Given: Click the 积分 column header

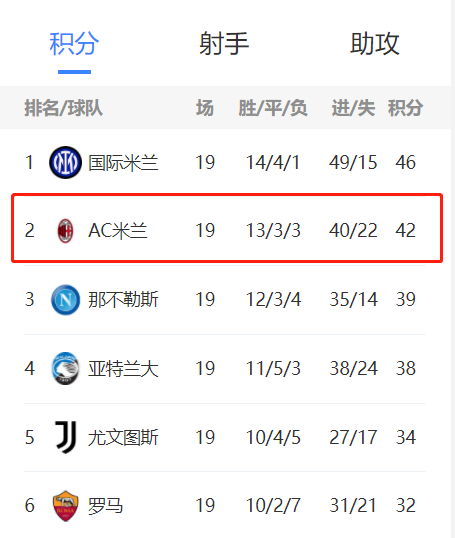Looking at the screenshot, I should click(x=405, y=108).
